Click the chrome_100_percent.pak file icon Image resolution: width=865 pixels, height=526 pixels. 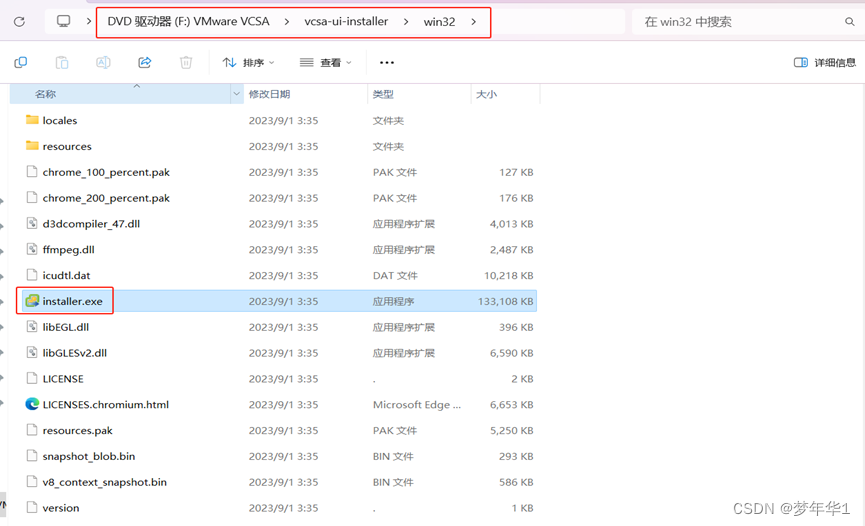pos(32,172)
